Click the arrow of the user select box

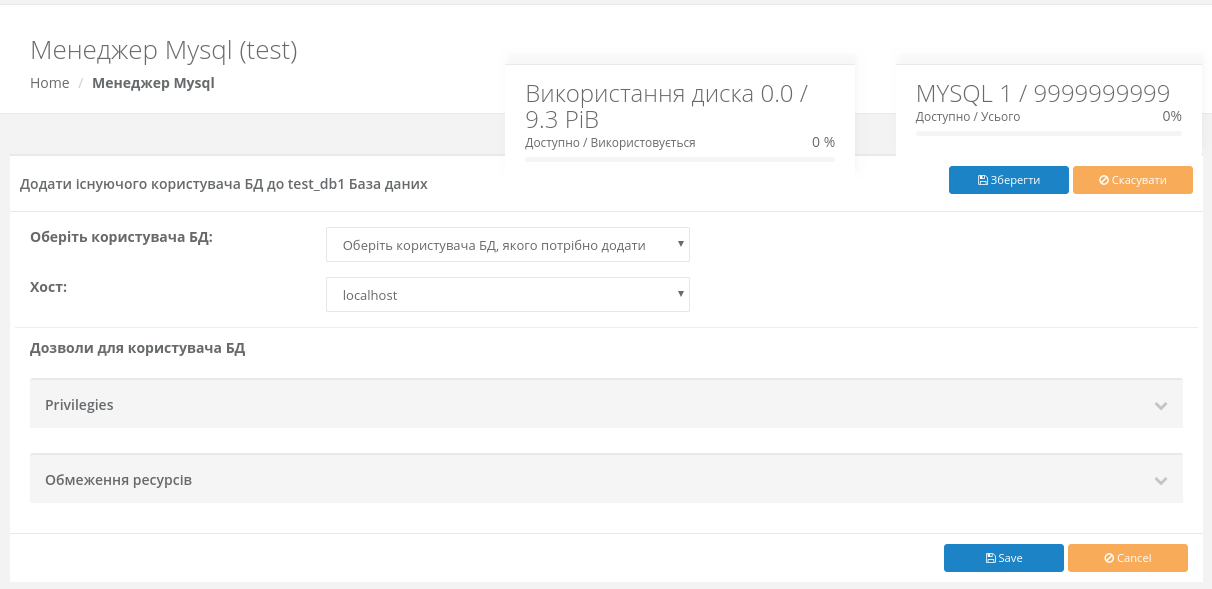click(x=680, y=243)
